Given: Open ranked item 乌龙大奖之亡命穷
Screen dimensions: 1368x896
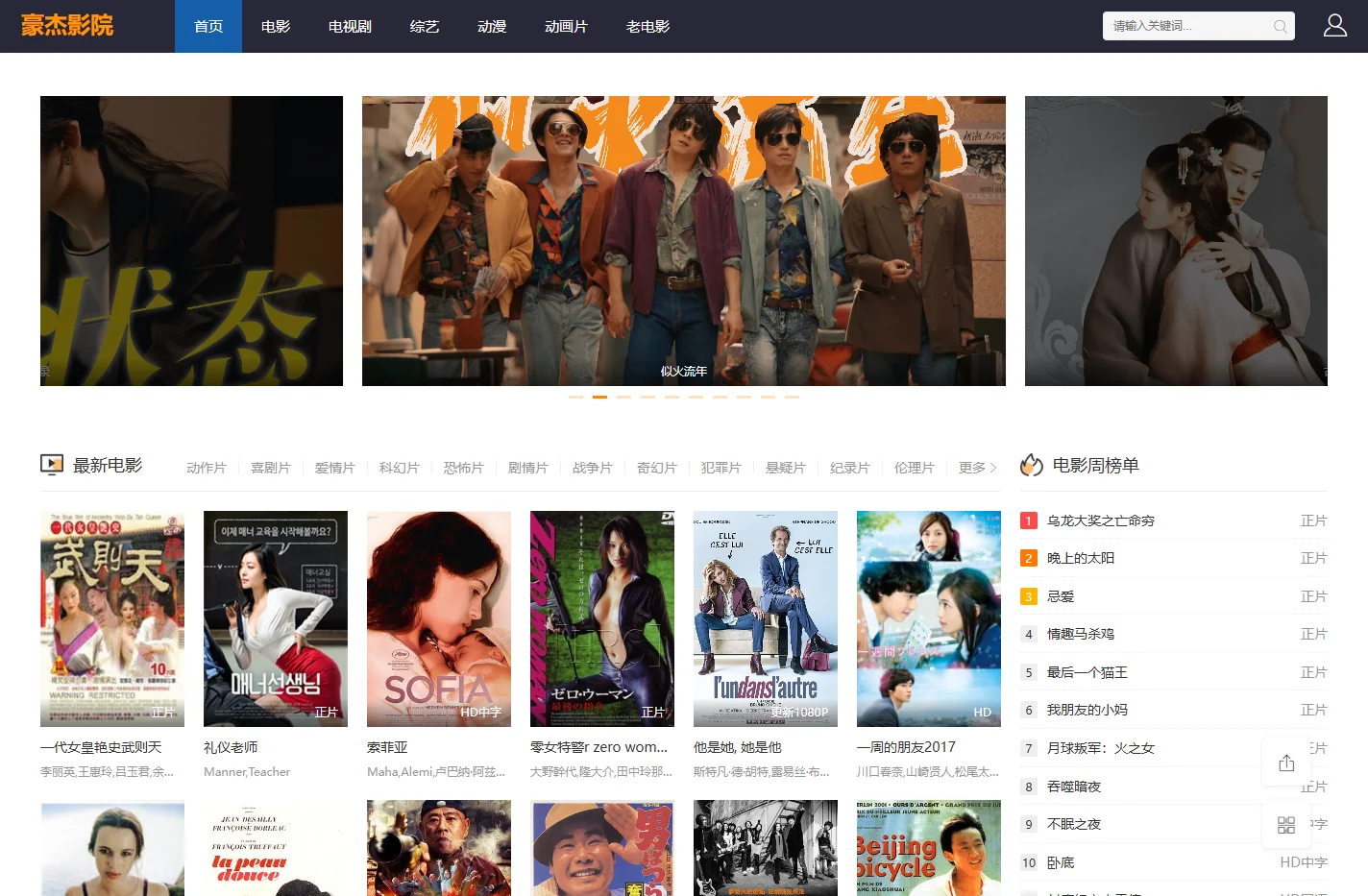Looking at the screenshot, I should pyautogui.click(x=1101, y=521).
